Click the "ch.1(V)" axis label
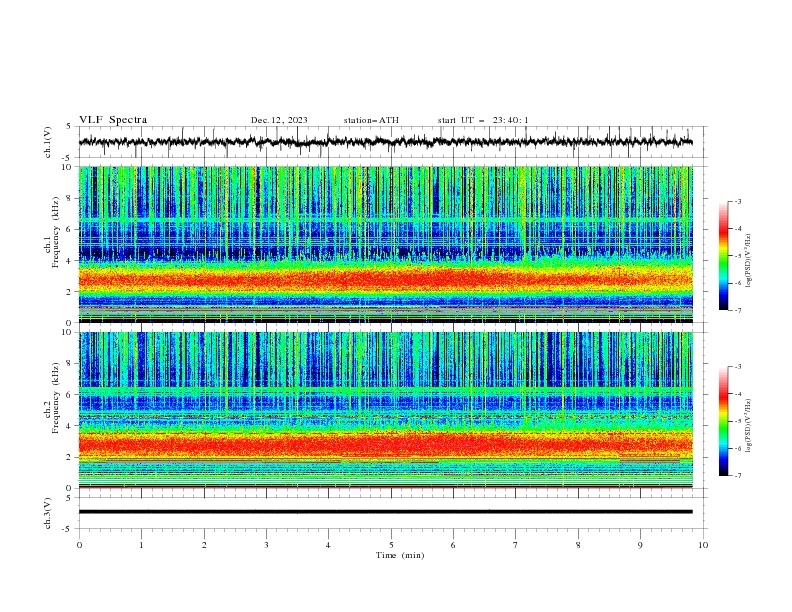This screenshot has width=792, height=612. pyautogui.click(x=48, y=142)
